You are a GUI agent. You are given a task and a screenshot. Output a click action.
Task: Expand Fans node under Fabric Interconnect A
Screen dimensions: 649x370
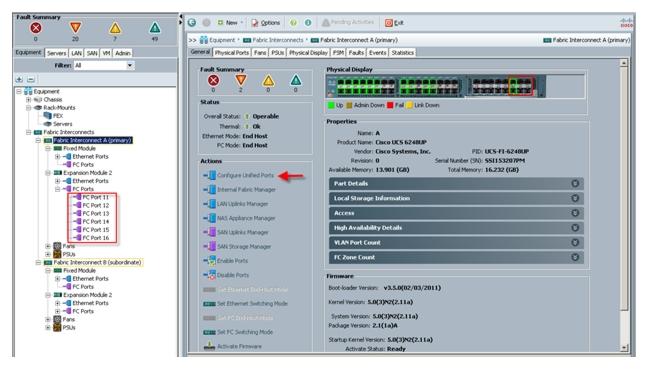[x=48, y=246]
